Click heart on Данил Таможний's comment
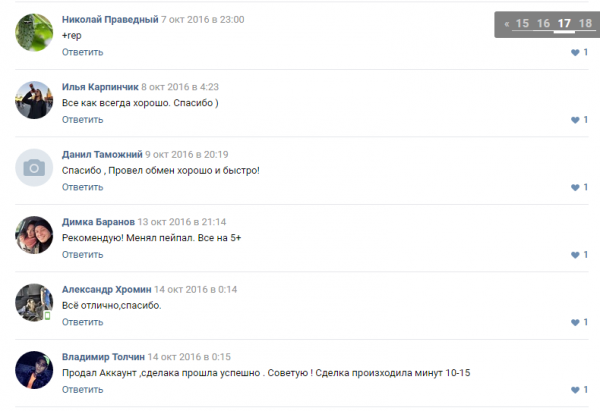600x411 pixels. pos(575,188)
